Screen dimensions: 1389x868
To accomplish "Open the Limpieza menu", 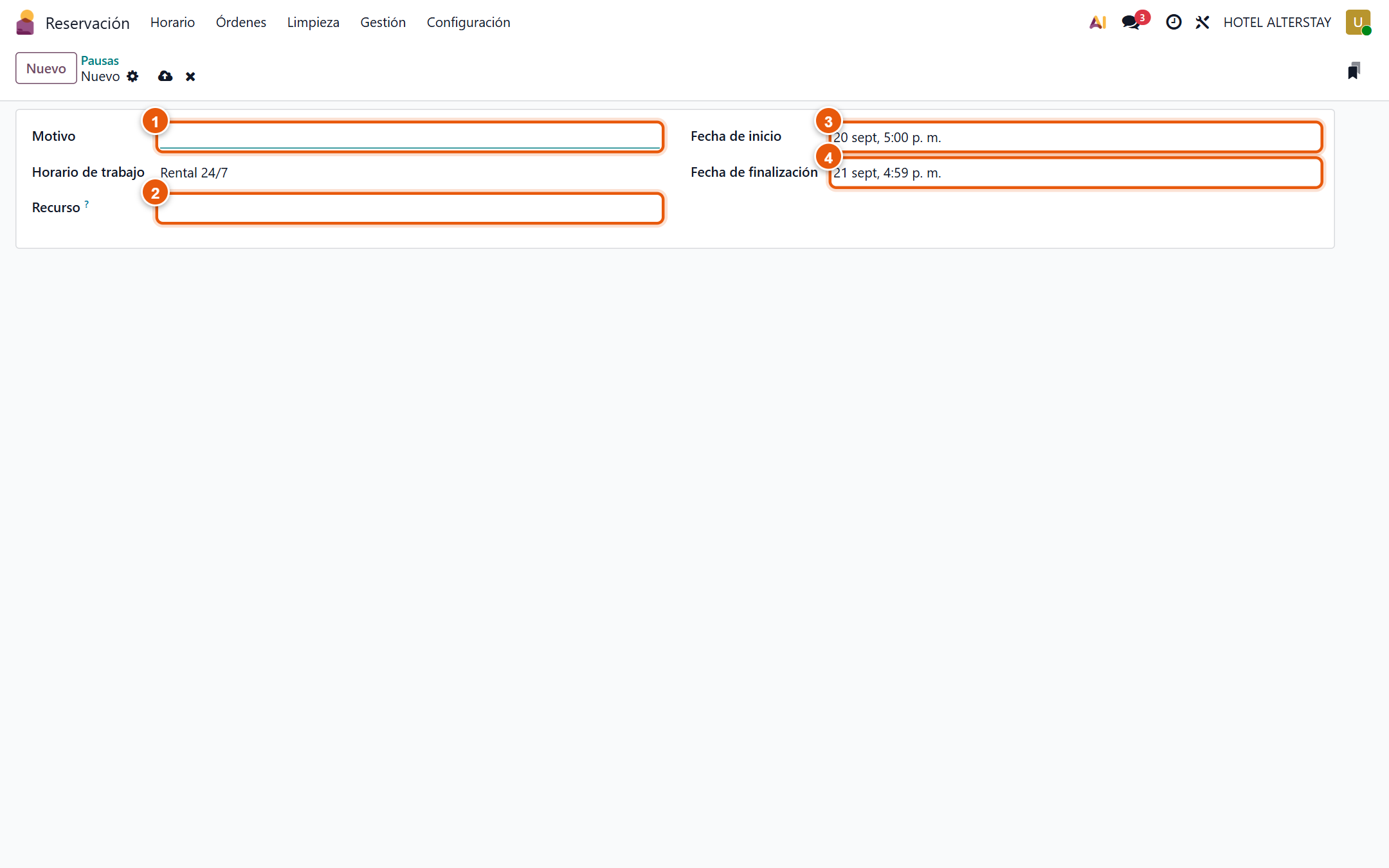I will (313, 23).
